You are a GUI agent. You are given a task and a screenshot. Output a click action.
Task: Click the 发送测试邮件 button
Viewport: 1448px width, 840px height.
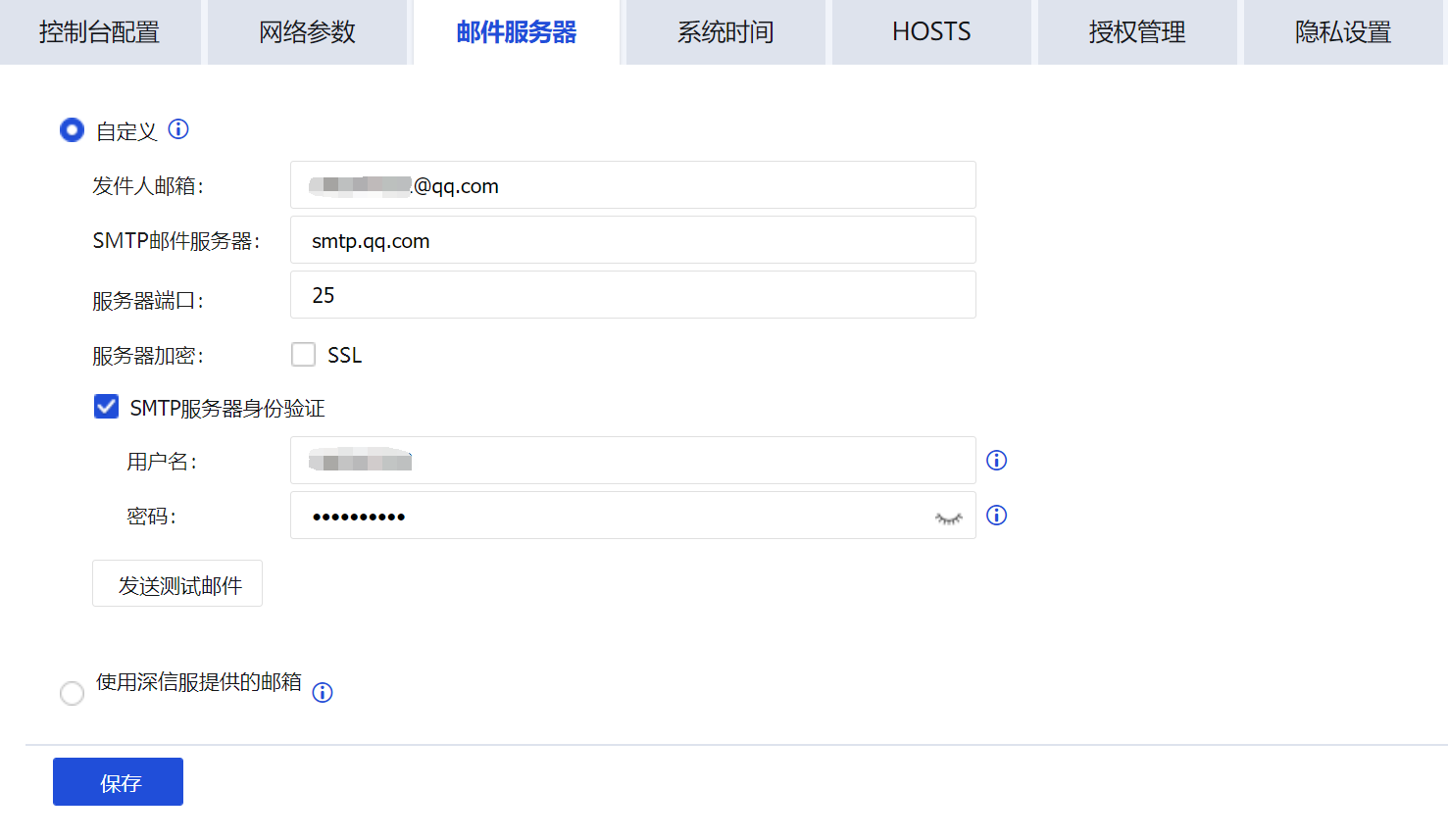click(x=177, y=584)
